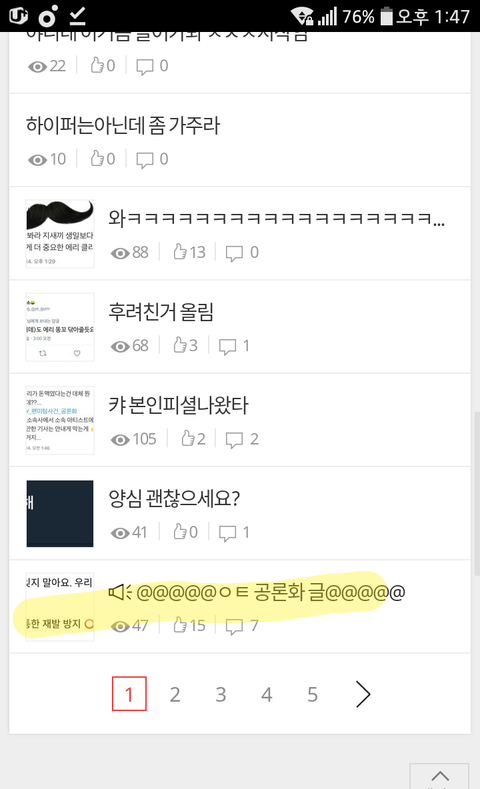Screen dimensions: 480x789
Task: Open post titled 하이퍼는아닌데 좀 가주라
Action: pos(123,125)
